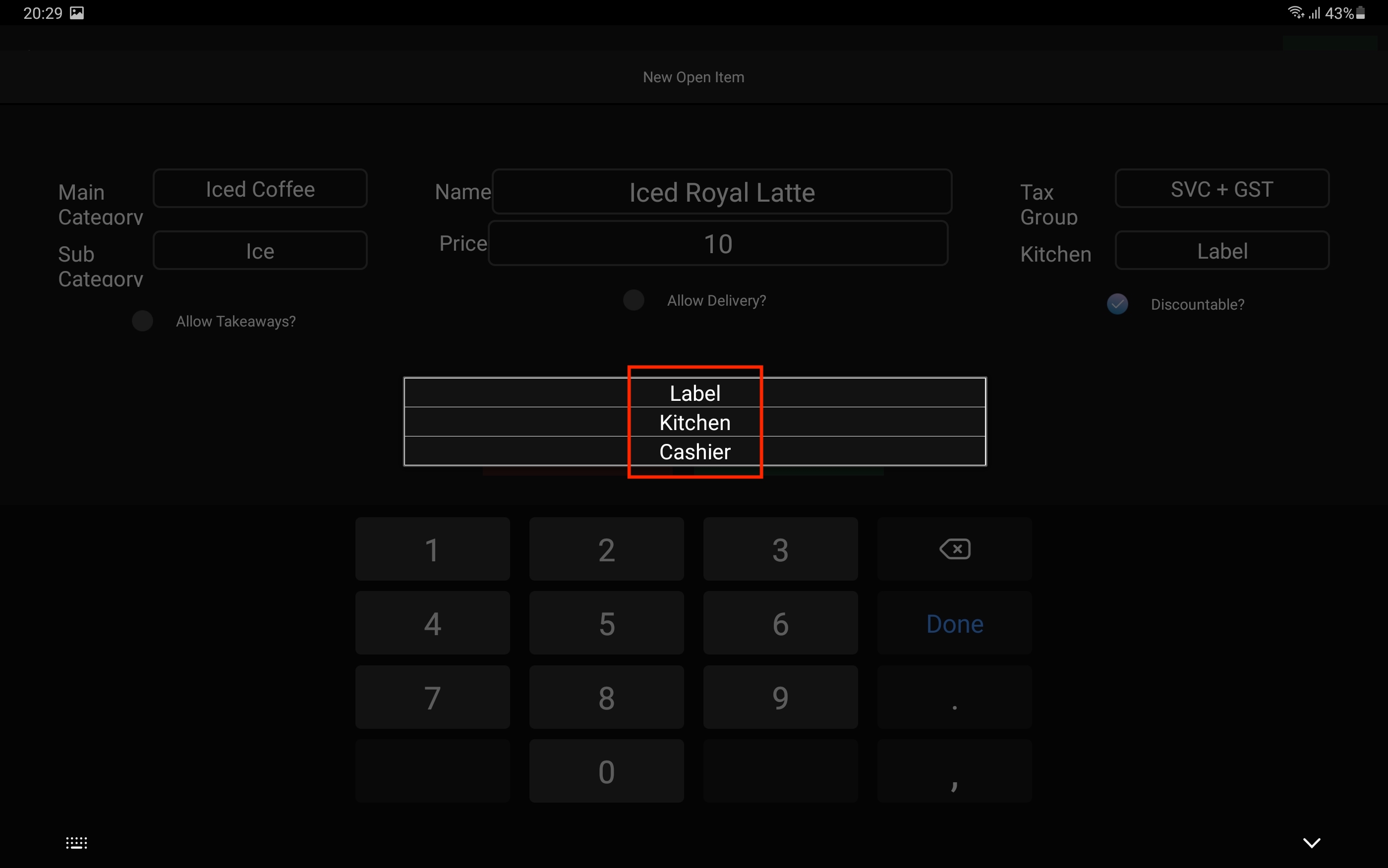Tap the battery status icon
This screenshot has width=1388, height=868.
[x=1360, y=13]
